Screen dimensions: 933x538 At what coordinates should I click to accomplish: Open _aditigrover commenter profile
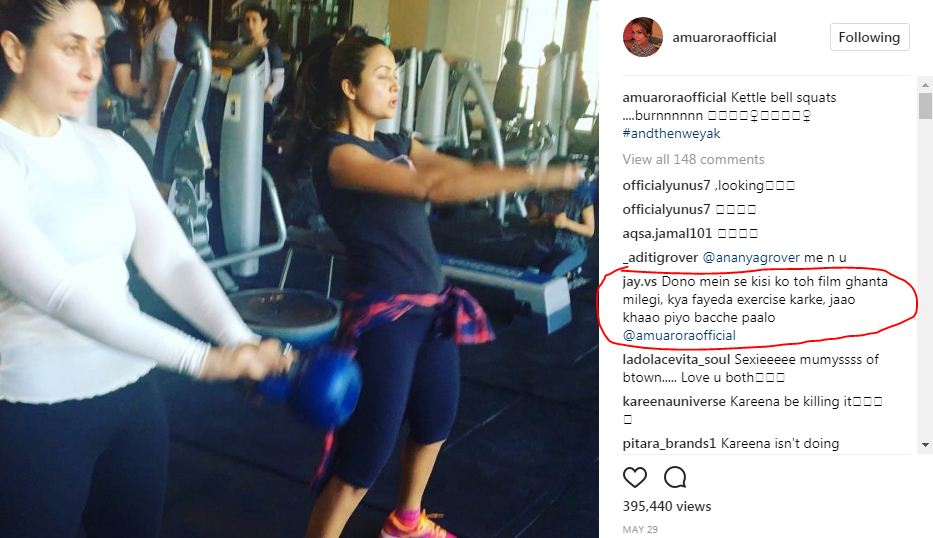[x=660, y=258]
